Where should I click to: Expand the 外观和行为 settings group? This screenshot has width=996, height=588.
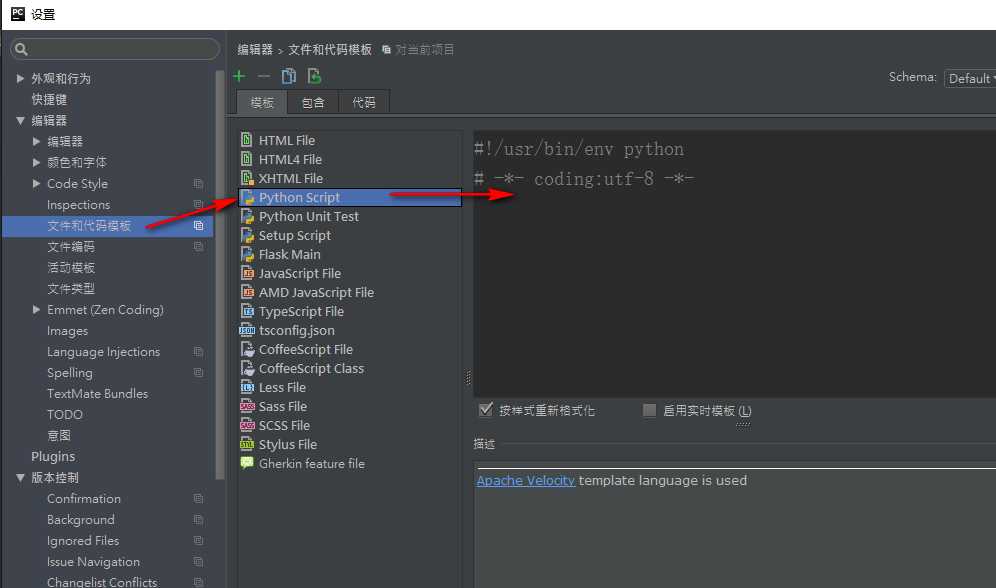pyautogui.click(x=20, y=78)
